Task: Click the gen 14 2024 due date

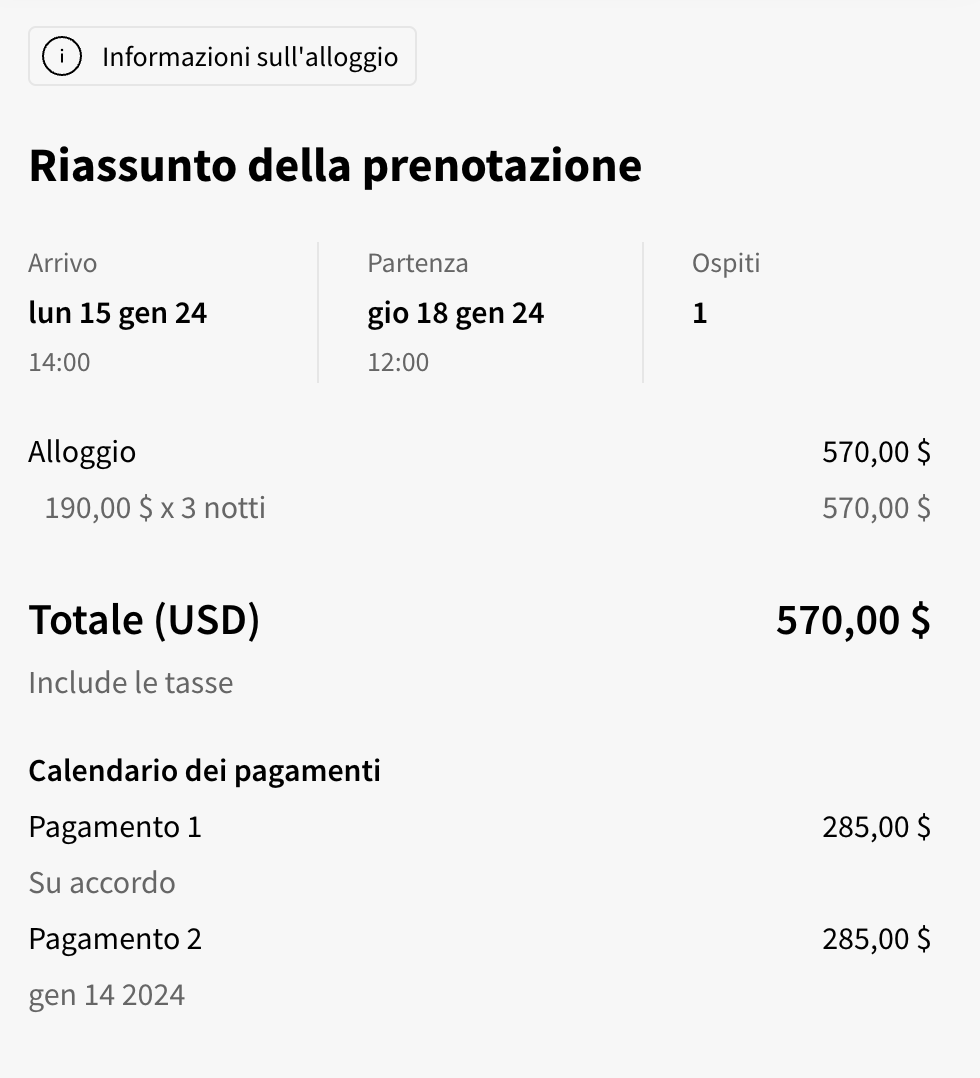Action: pyautogui.click(x=107, y=995)
